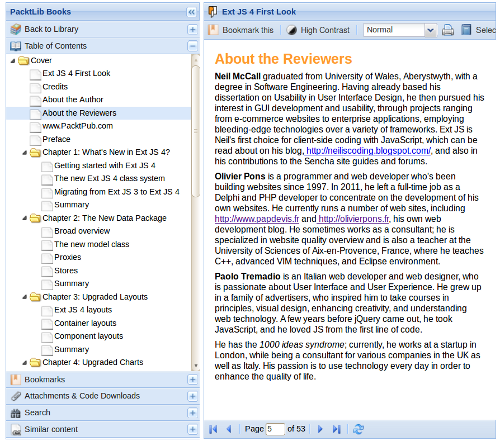Expand Attachments & Code Downloads section
Image resolution: width=500 pixels, height=441 pixels.
192,396
